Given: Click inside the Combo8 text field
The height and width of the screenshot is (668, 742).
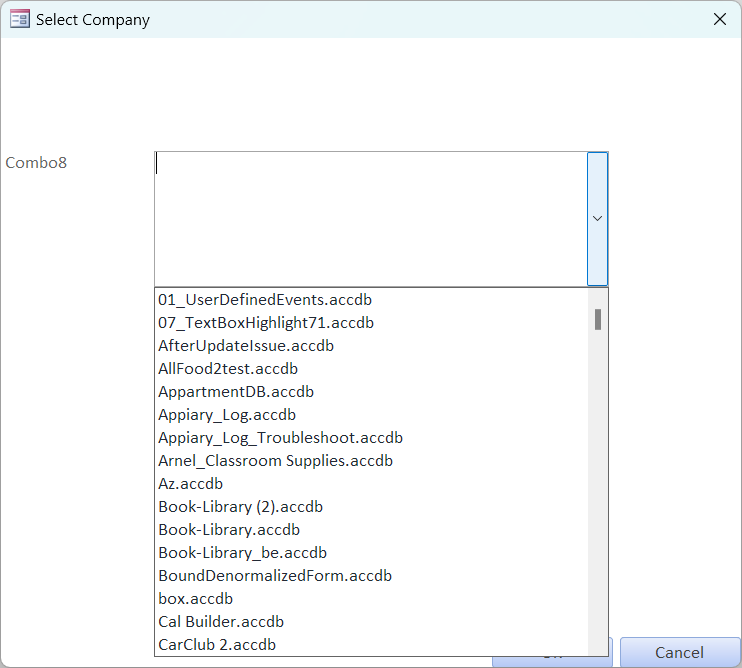Looking at the screenshot, I should 370,218.
